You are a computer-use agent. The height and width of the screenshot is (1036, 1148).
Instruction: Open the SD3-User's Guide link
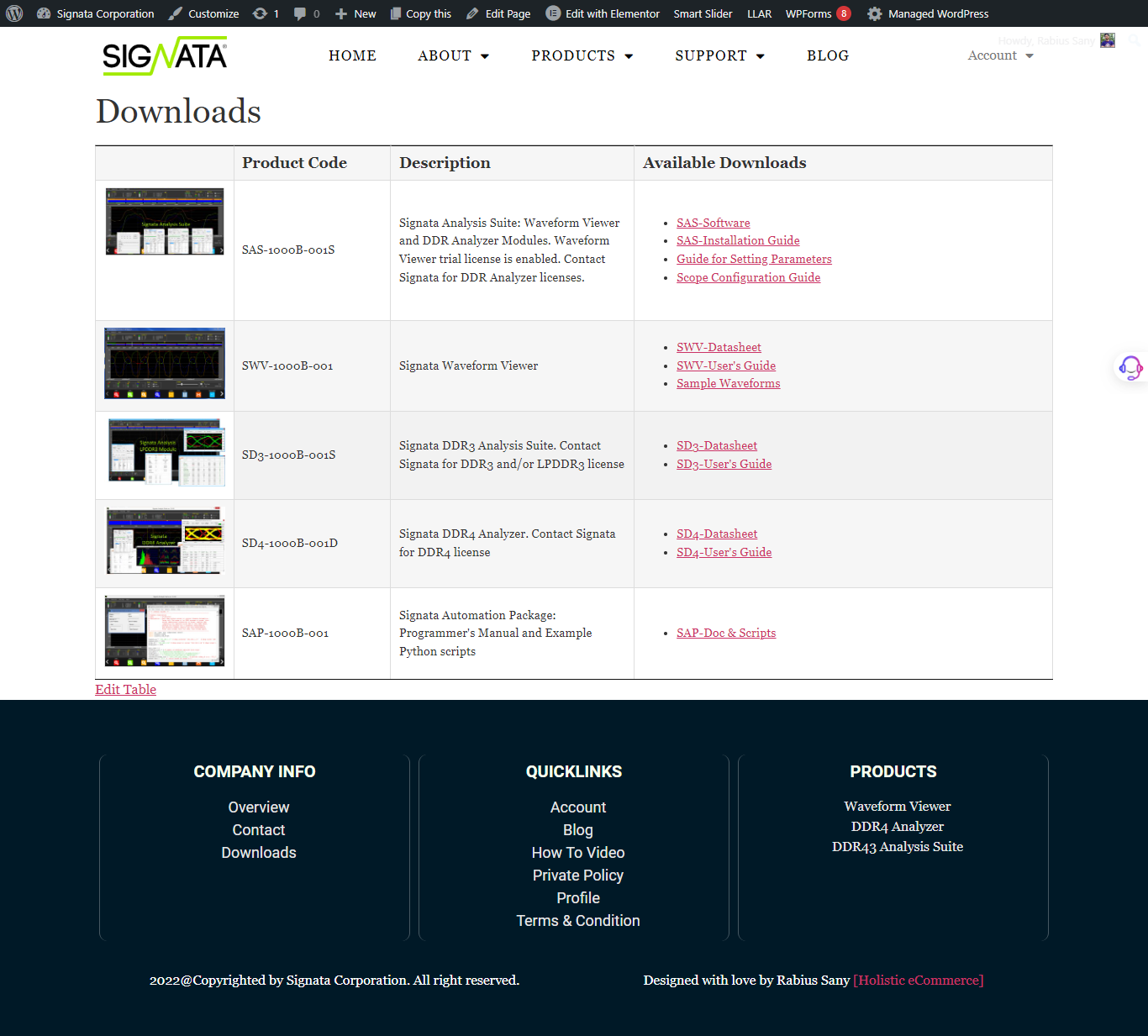pos(724,464)
